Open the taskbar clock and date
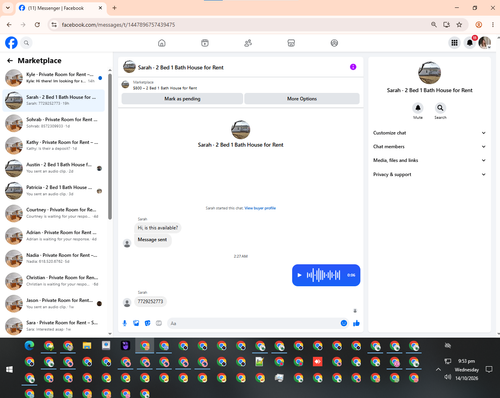This screenshot has width=500, height=398. [x=467, y=369]
